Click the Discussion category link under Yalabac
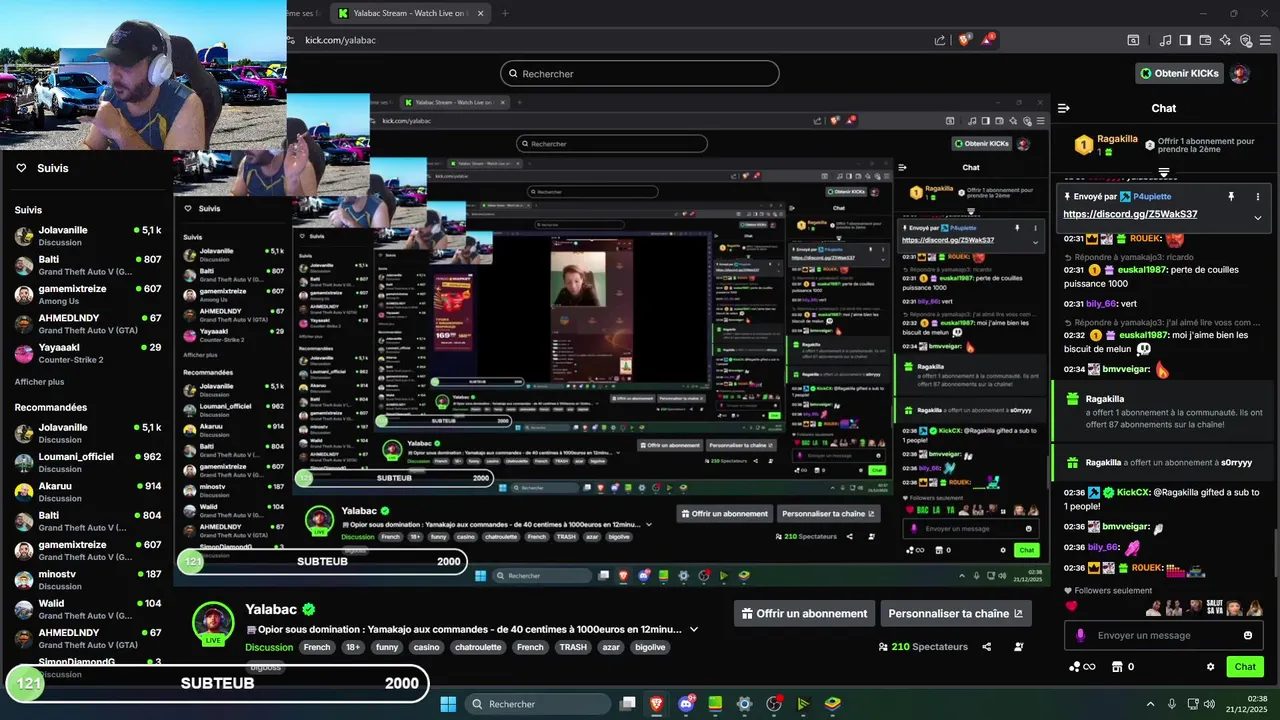This screenshot has width=1280, height=720. coord(269,647)
